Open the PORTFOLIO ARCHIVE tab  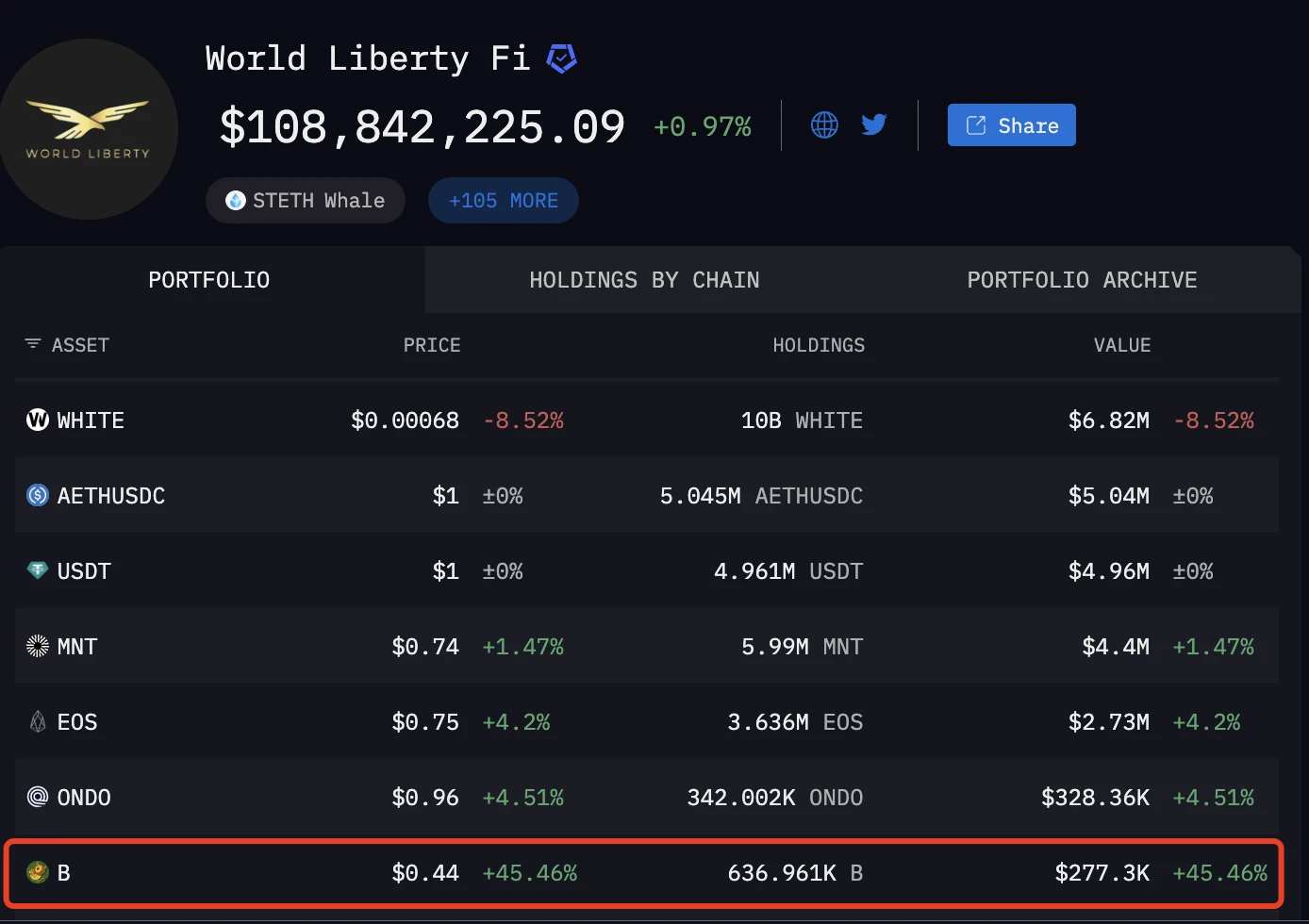[1081, 279]
